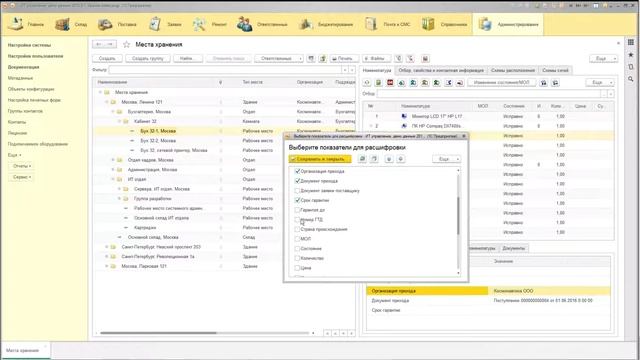The width and height of the screenshot is (640, 360).
Task: Click the first icon in Номенклатура toolbar
Action: point(367,82)
